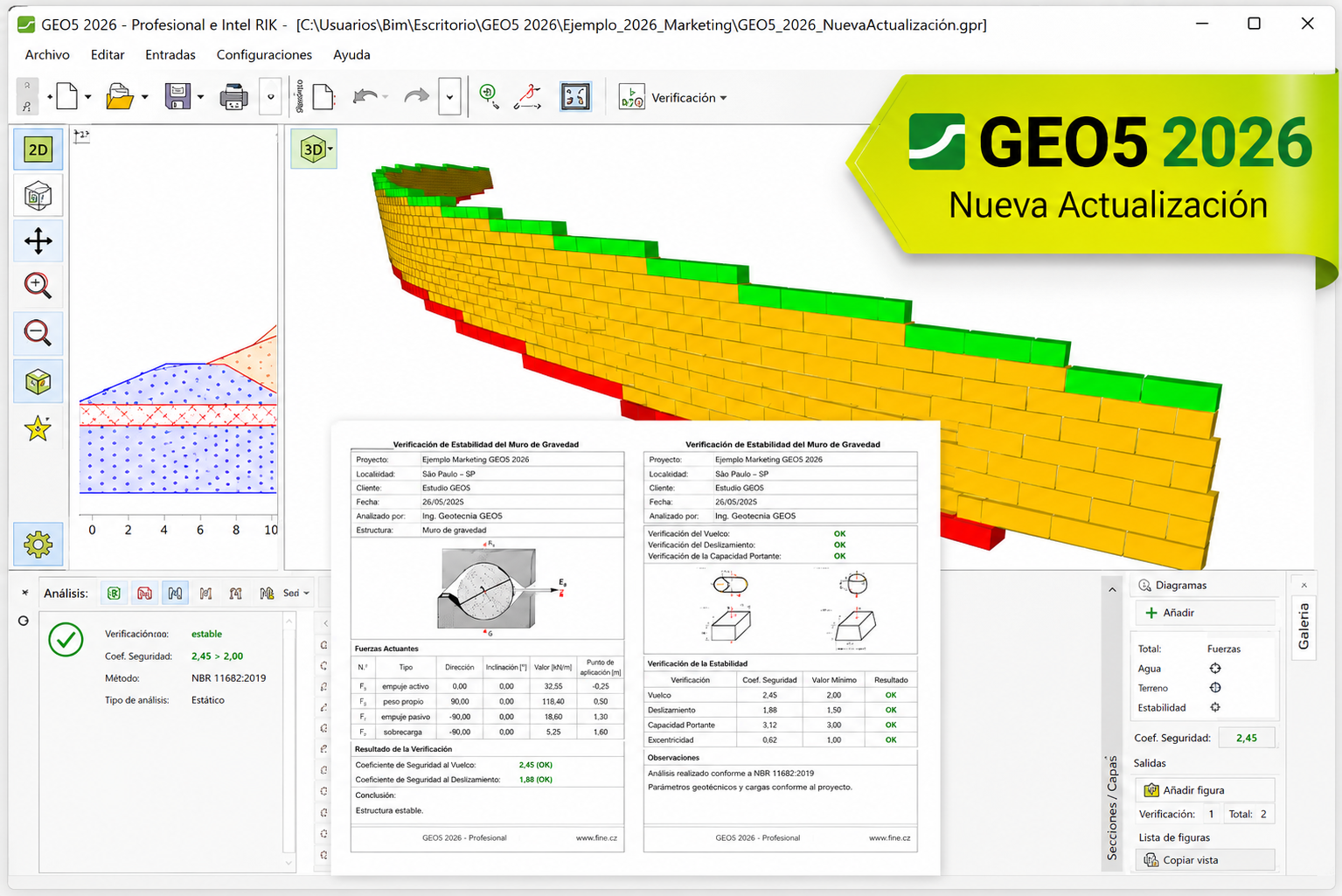Open the Sed dropdown in the Análisis bar
The image size is (1342, 896).
296,594
